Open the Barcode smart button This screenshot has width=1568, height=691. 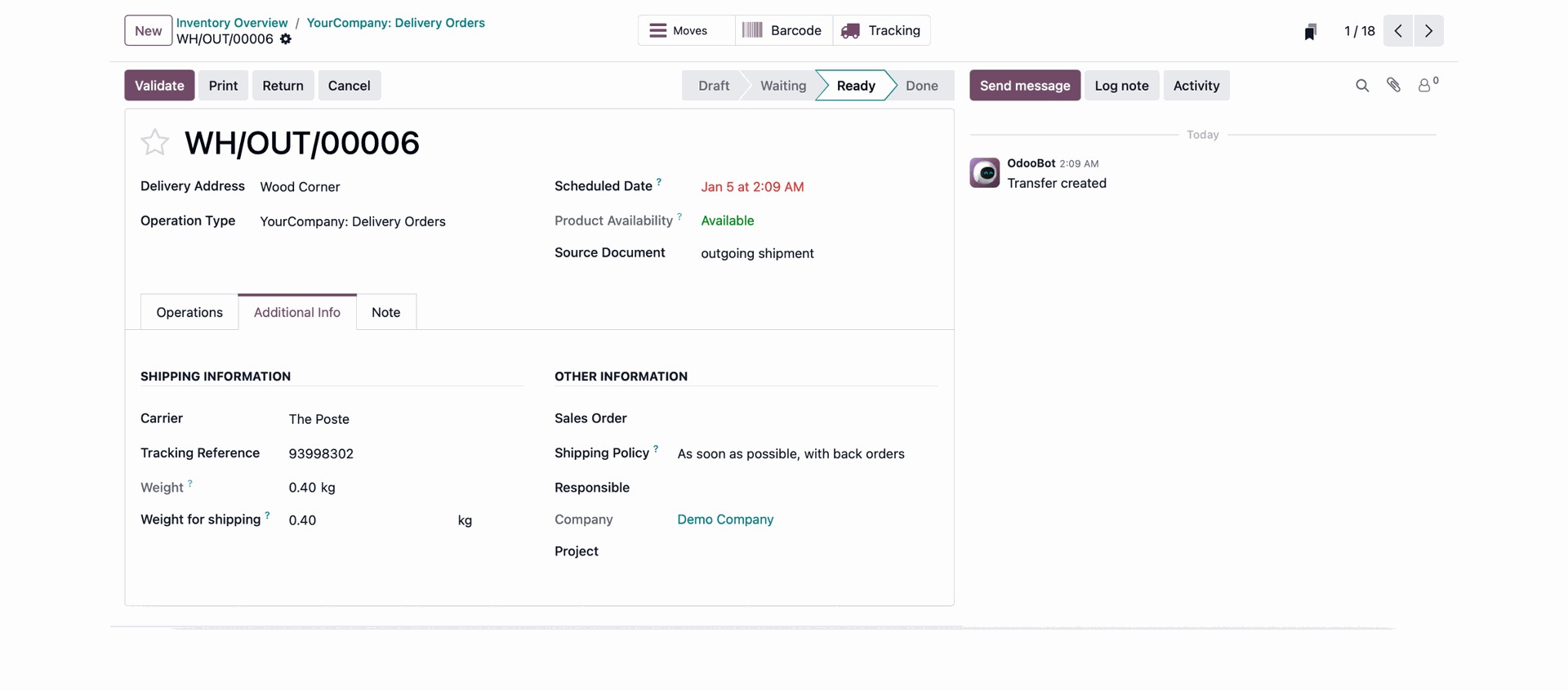[783, 31]
